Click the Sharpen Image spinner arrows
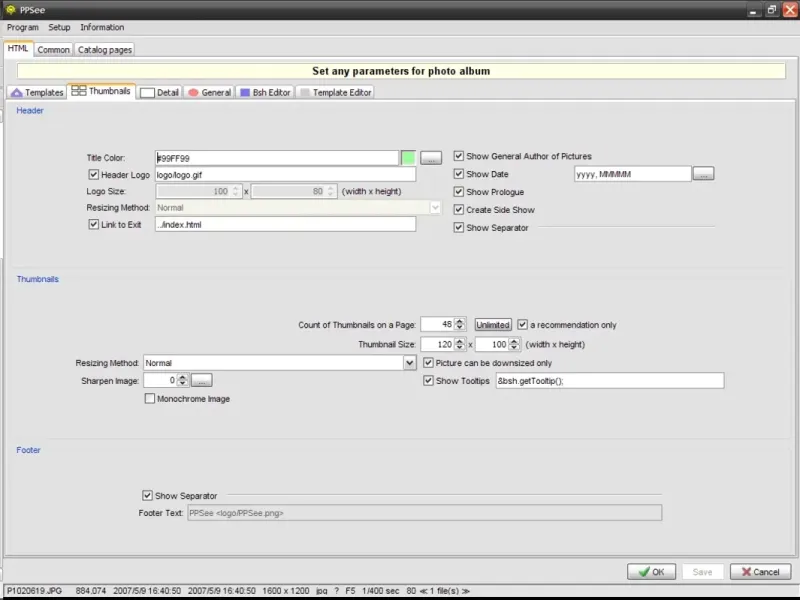This screenshot has height=600, width=800. [182, 380]
